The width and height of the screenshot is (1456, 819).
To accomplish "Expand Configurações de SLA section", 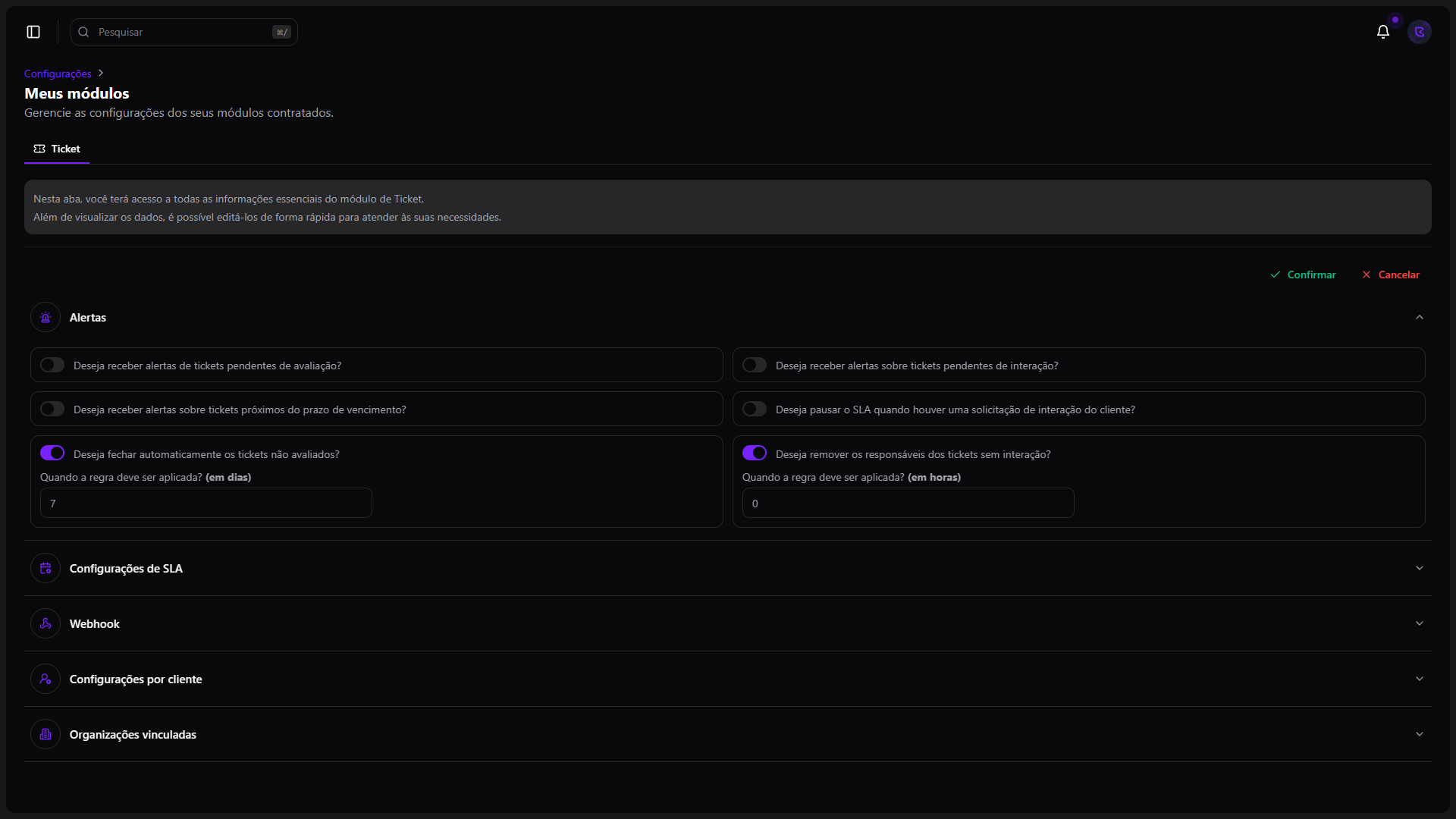I will 1419,569.
